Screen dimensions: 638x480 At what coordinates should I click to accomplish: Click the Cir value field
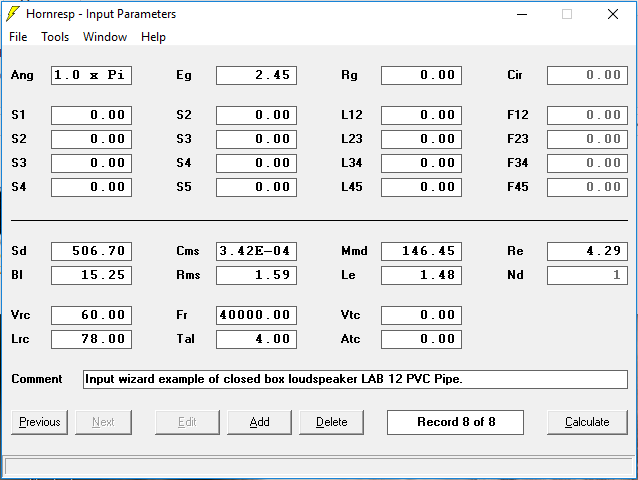(x=587, y=75)
